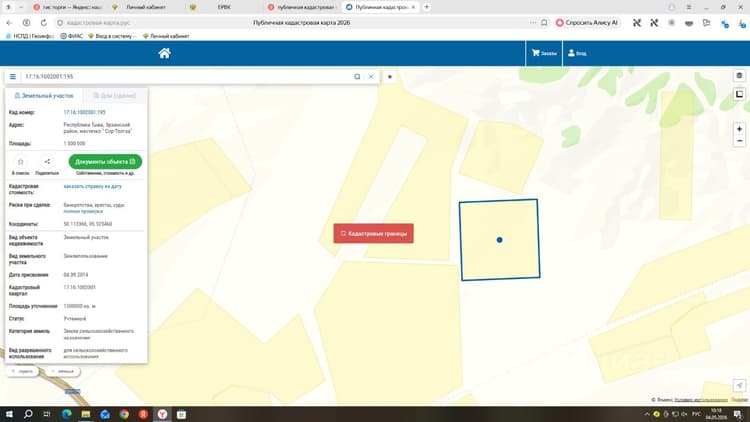The image size is (750, 422).
Task: Open the second crossed-tools extension icon
Action: pos(654,22)
